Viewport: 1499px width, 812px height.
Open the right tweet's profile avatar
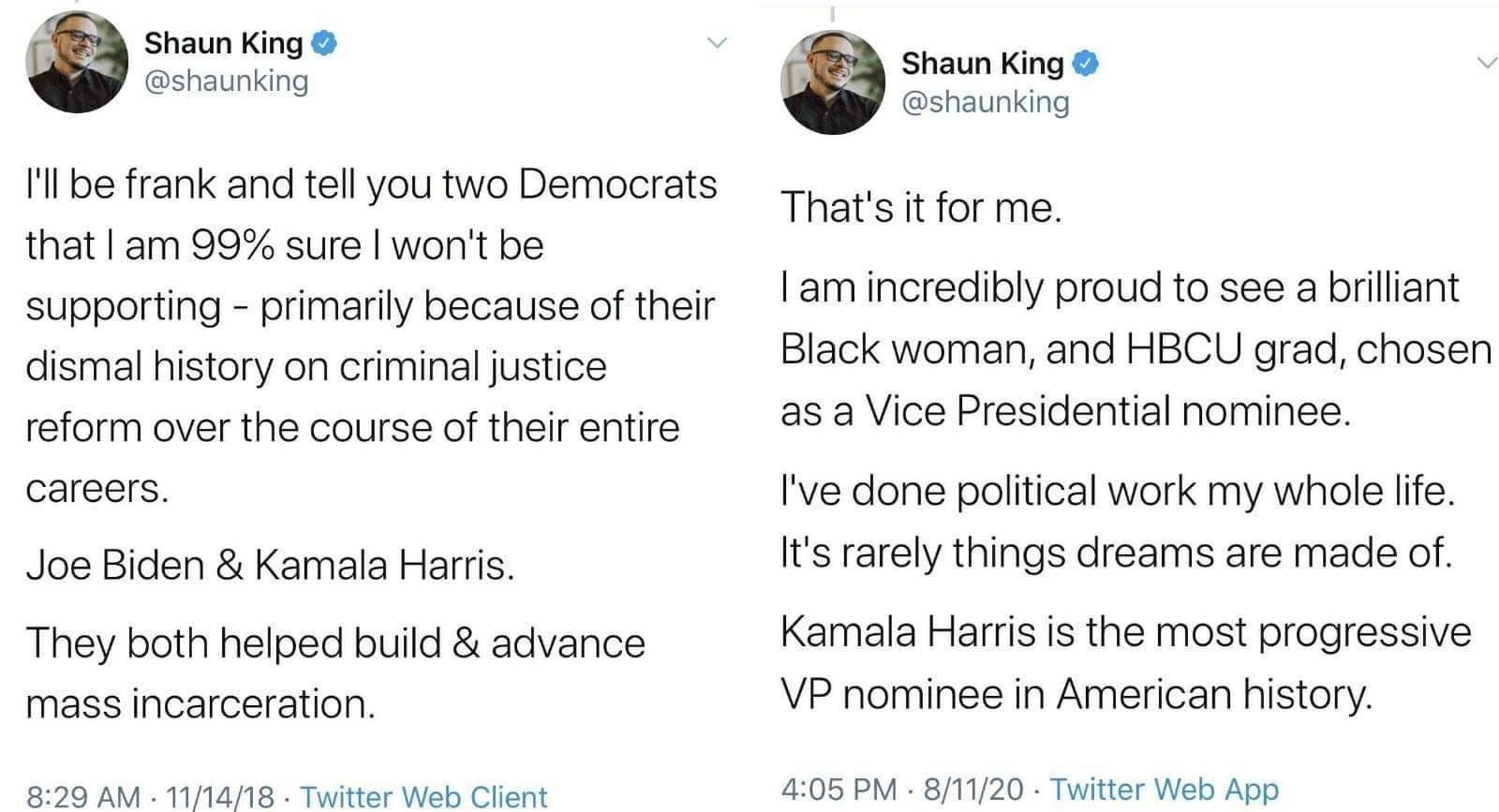click(x=833, y=82)
